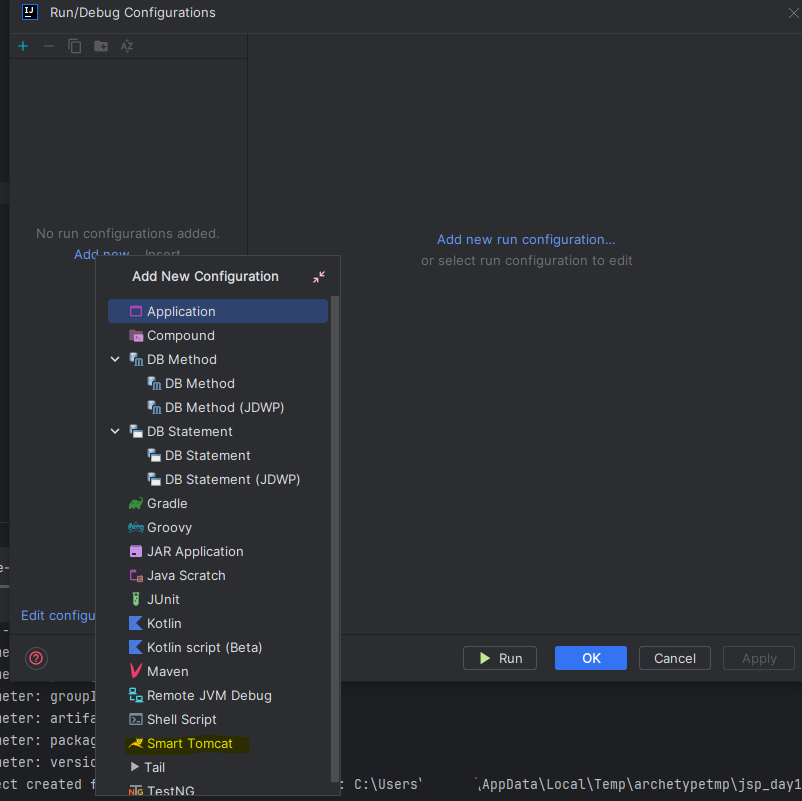Click the Cancel button

675,658
